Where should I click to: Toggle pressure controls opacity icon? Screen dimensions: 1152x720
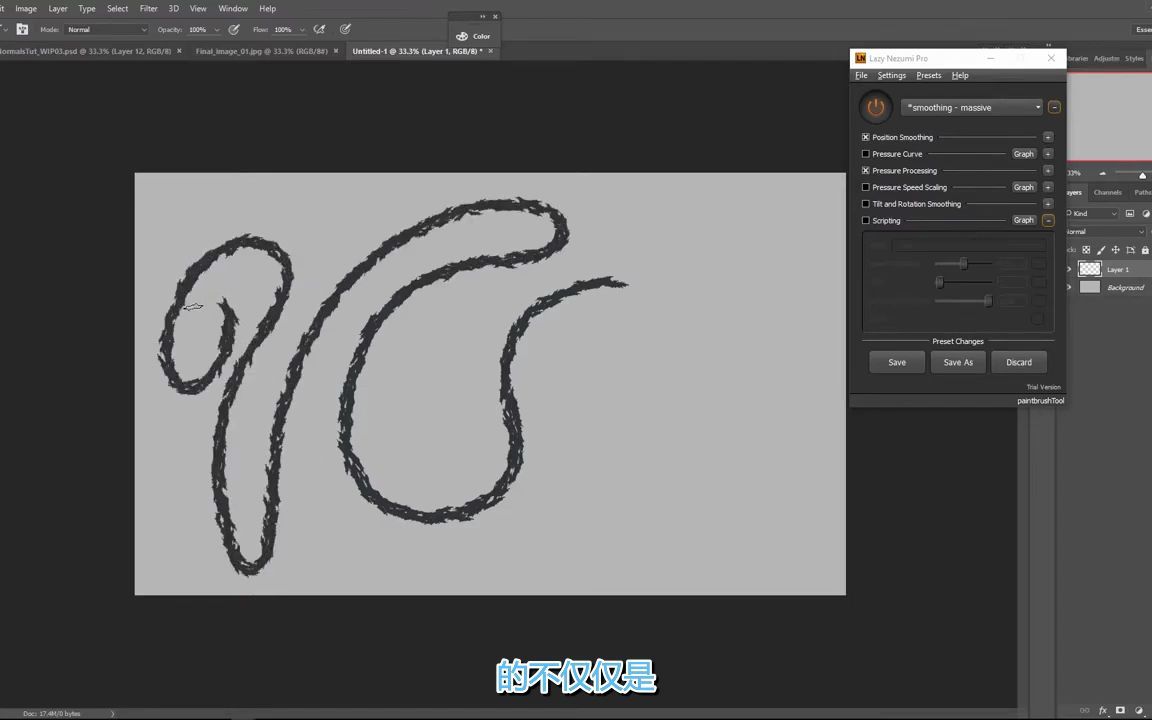(234, 29)
